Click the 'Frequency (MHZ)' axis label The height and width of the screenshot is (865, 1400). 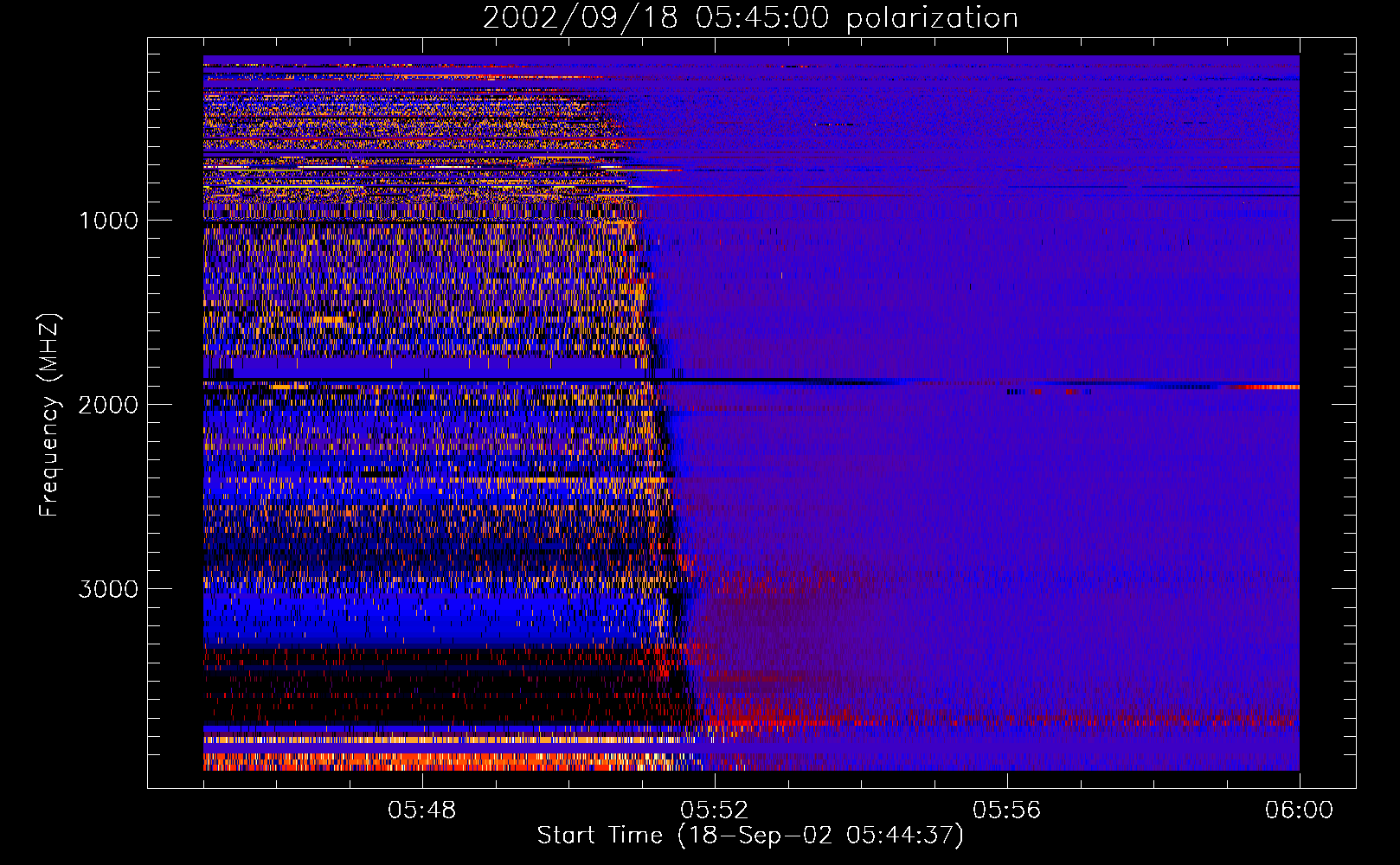coord(48,415)
